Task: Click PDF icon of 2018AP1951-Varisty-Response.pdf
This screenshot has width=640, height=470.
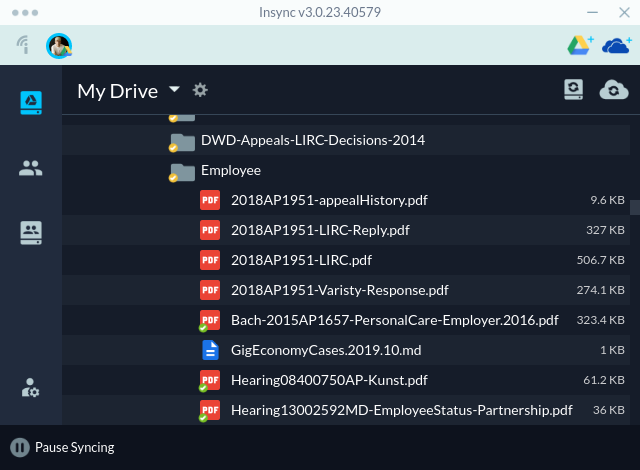Action: [x=210, y=290]
